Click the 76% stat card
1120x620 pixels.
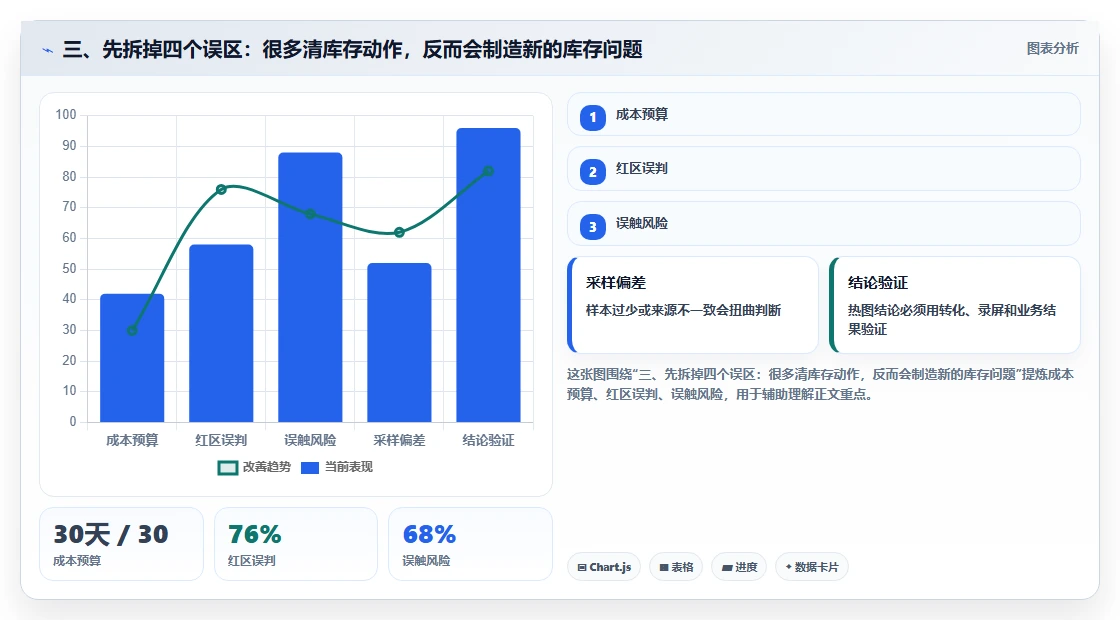[x=296, y=544]
